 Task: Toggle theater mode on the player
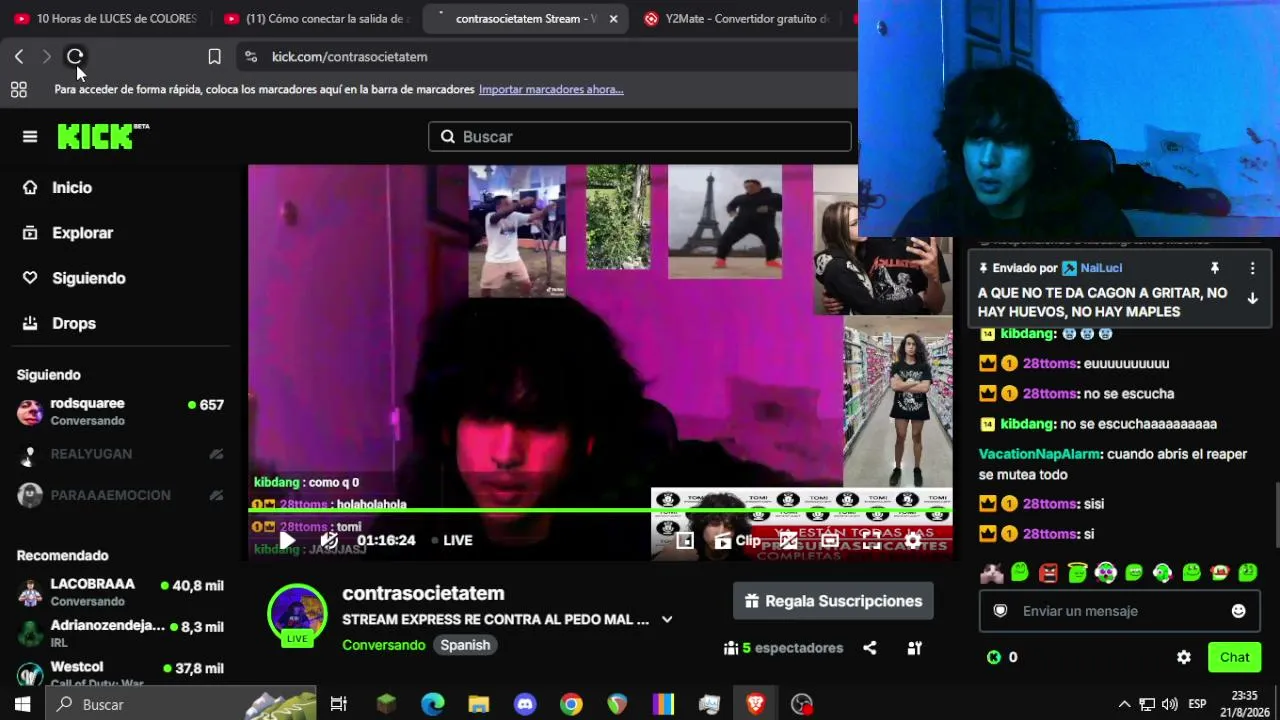[x=830, y=541]
